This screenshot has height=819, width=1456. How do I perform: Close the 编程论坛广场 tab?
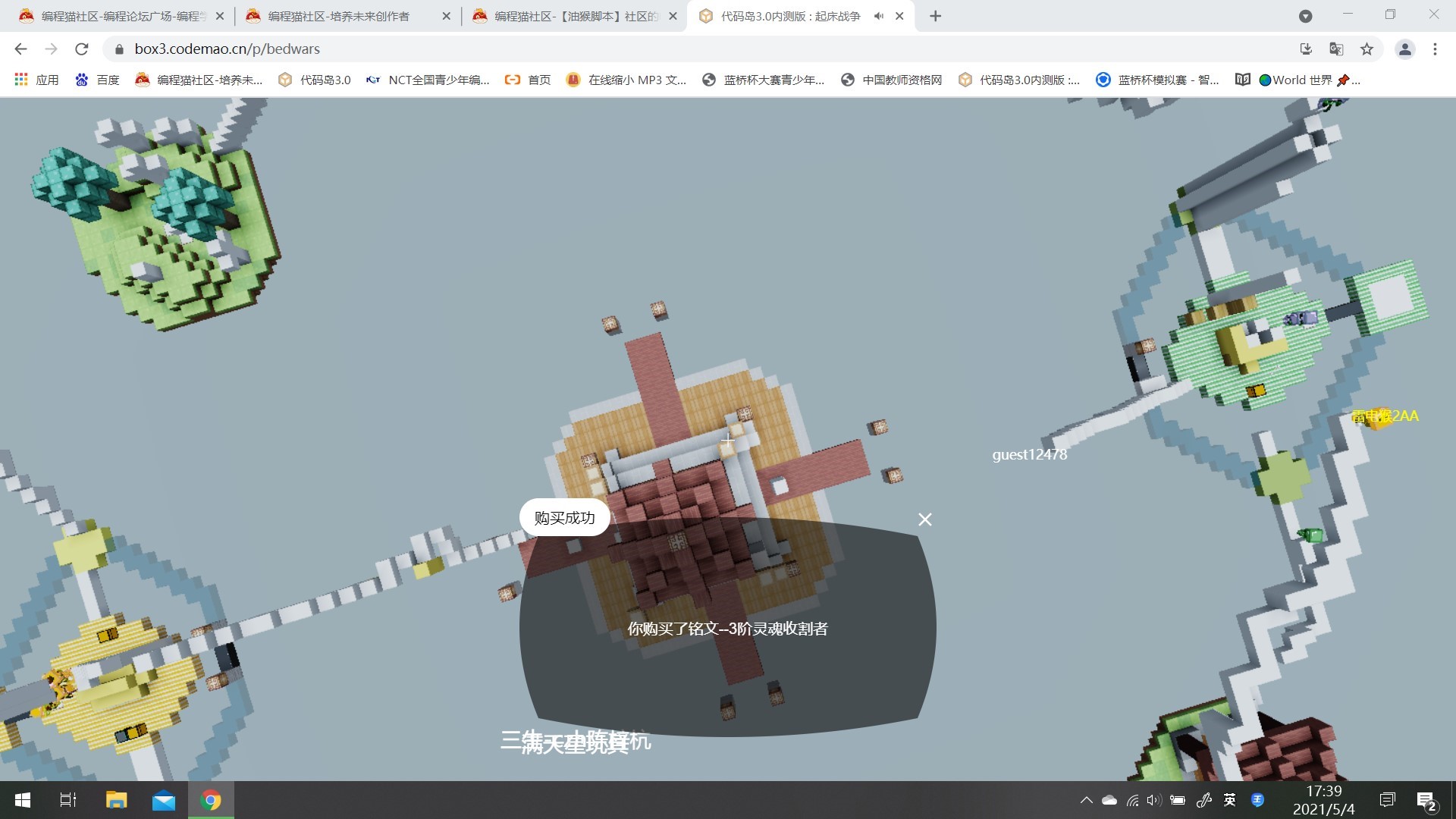(x=220, y=16)
